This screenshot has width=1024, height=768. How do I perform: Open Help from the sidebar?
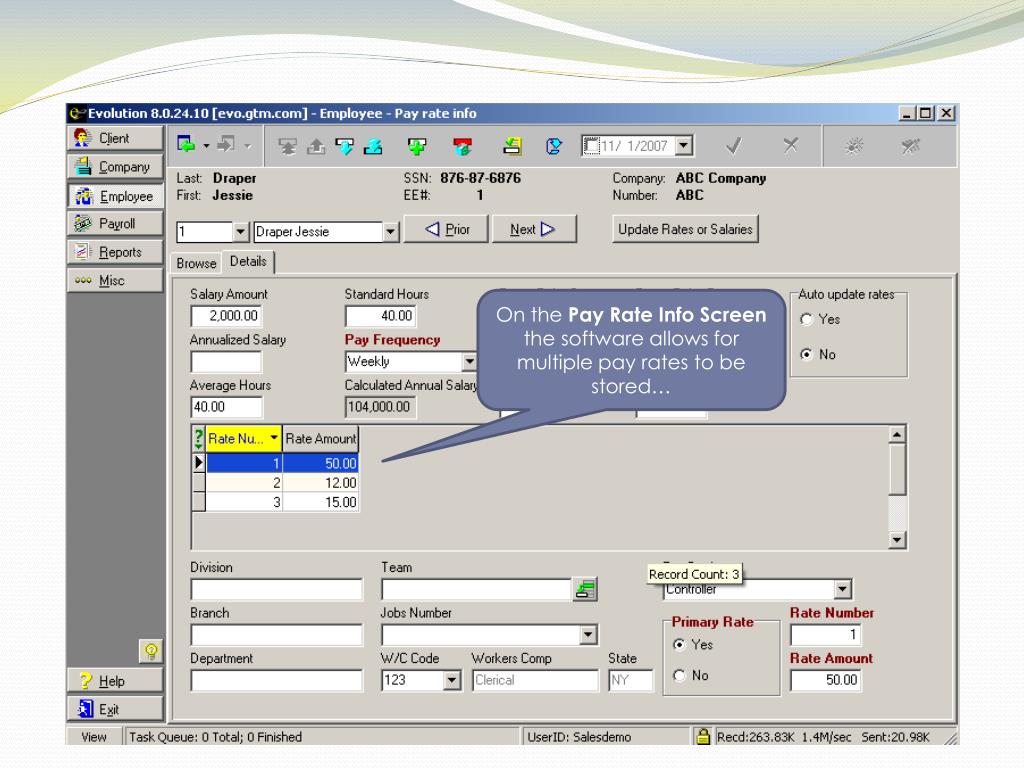[x=115, y=680]
